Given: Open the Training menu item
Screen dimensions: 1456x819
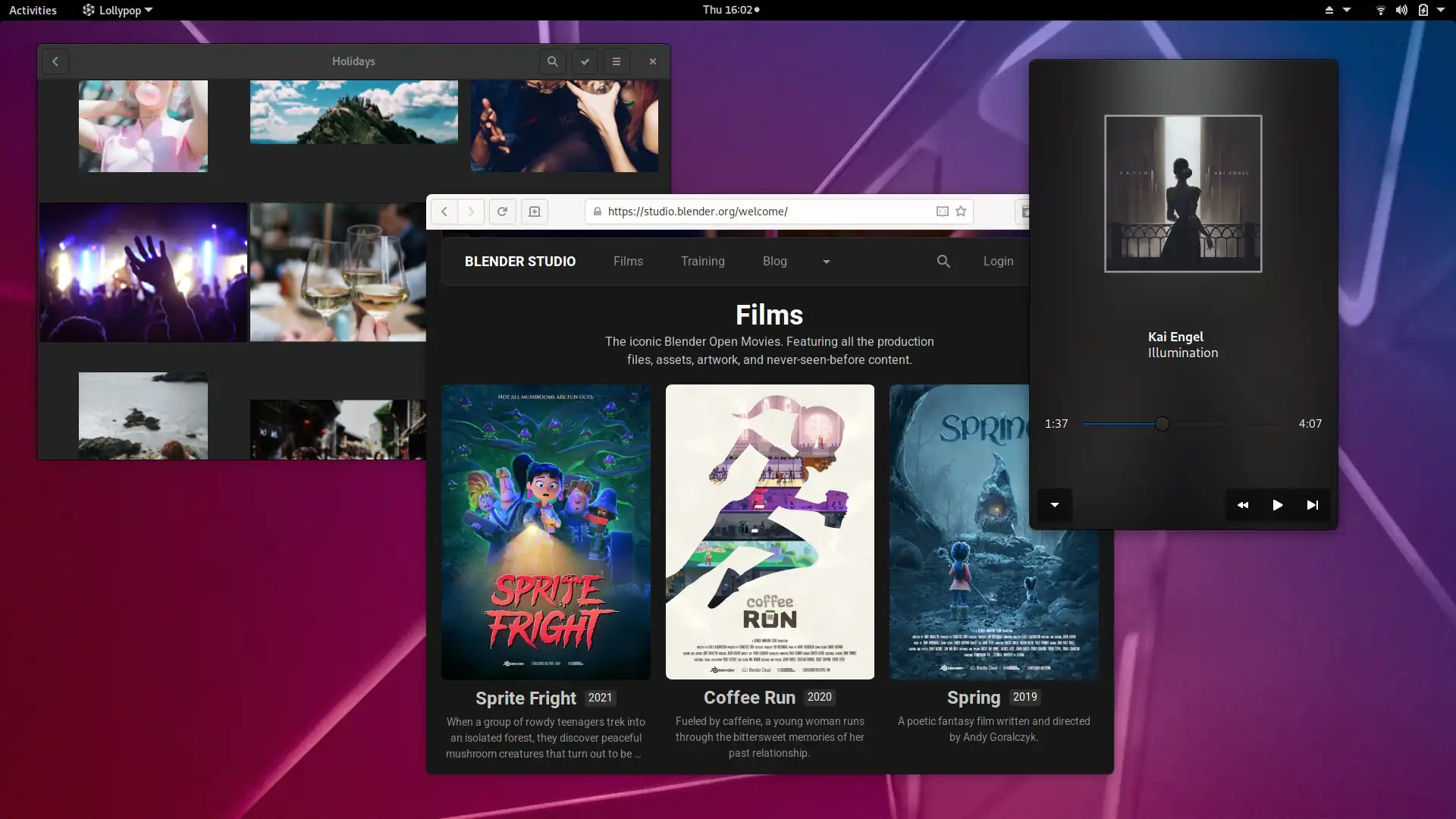Looking at the screenshot, I should click(702, 261).
